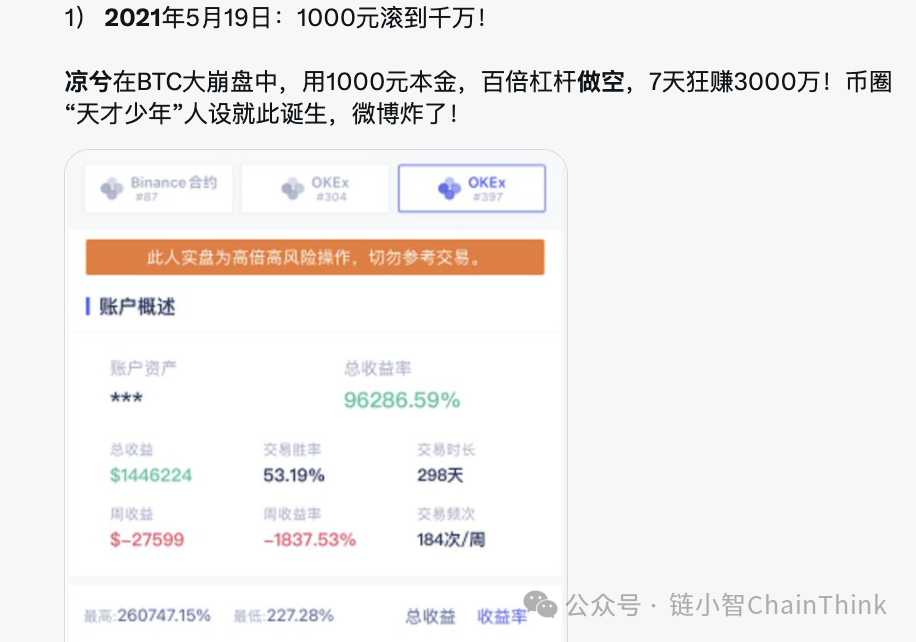This screenshot has width=916, height=642.
Task: Click the orange high-risk warning banner
Action: (x=315, y=257)
